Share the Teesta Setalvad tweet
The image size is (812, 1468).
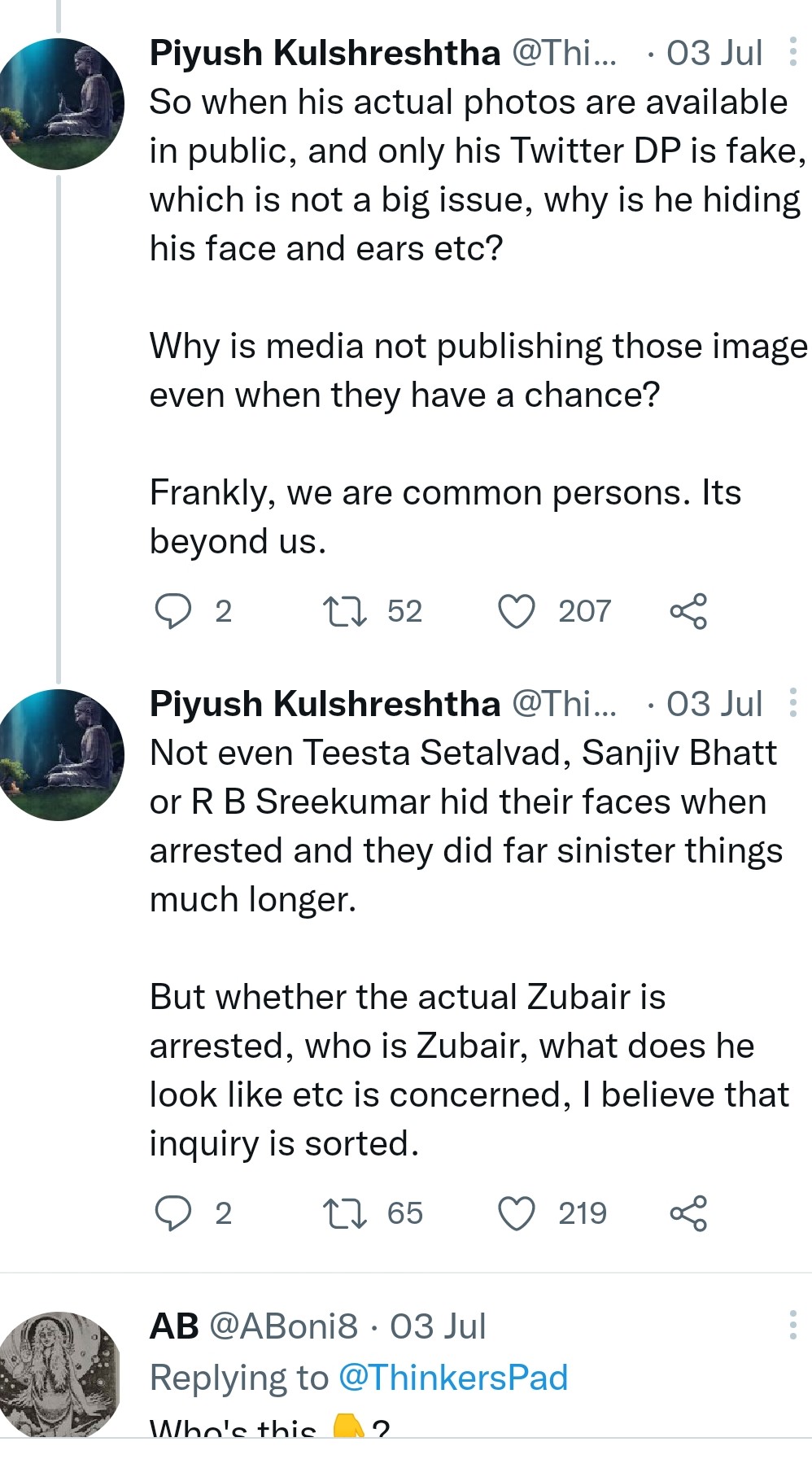(688, 1213)
